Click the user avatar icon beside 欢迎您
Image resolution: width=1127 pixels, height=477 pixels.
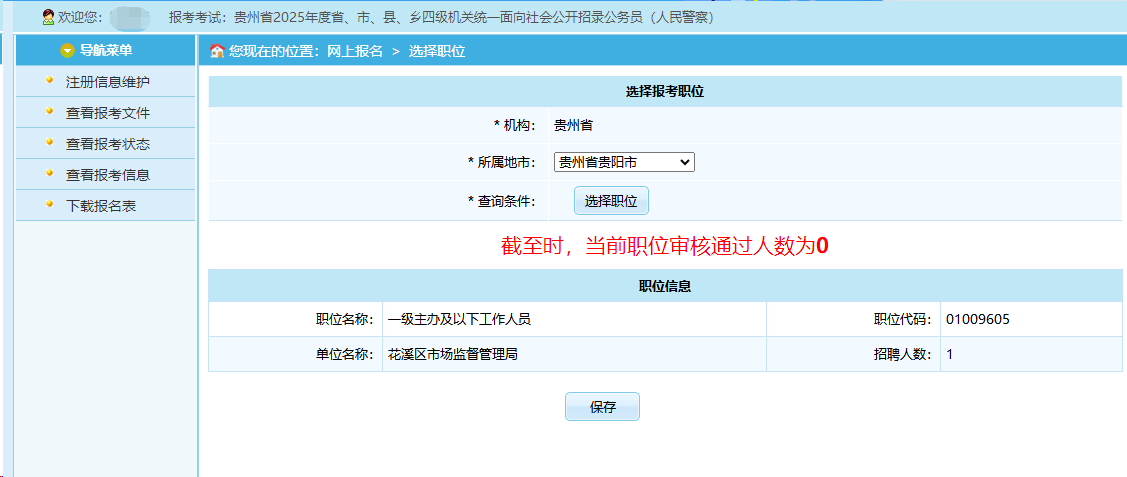pos(48,17)
